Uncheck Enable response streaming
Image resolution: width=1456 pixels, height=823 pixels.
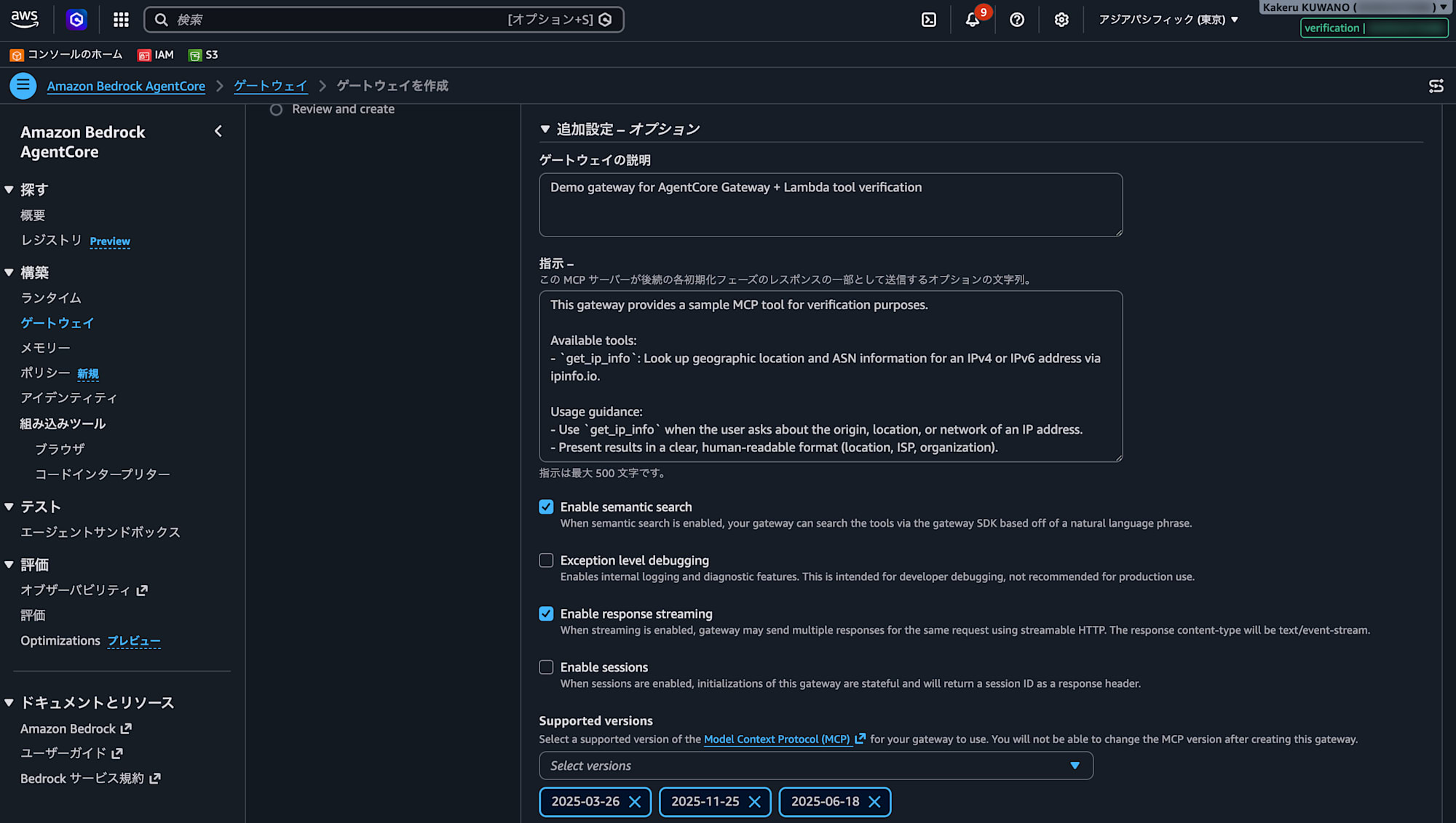pyautogui.click(x=546, y=614)
